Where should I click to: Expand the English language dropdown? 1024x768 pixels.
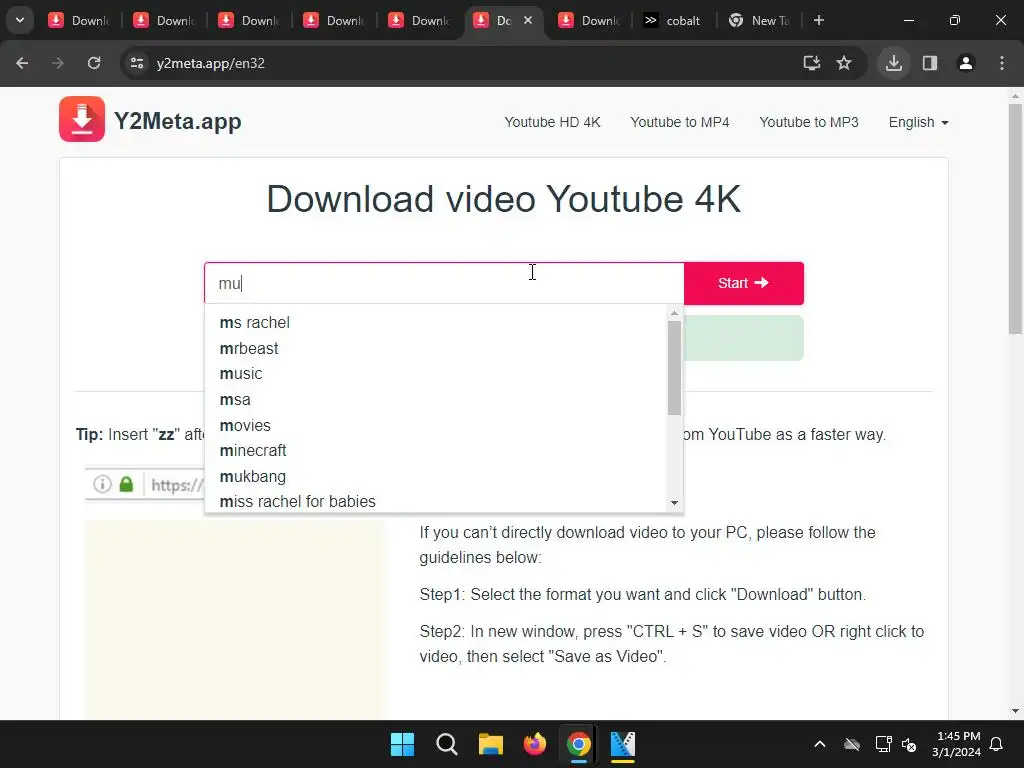point(918,122)
